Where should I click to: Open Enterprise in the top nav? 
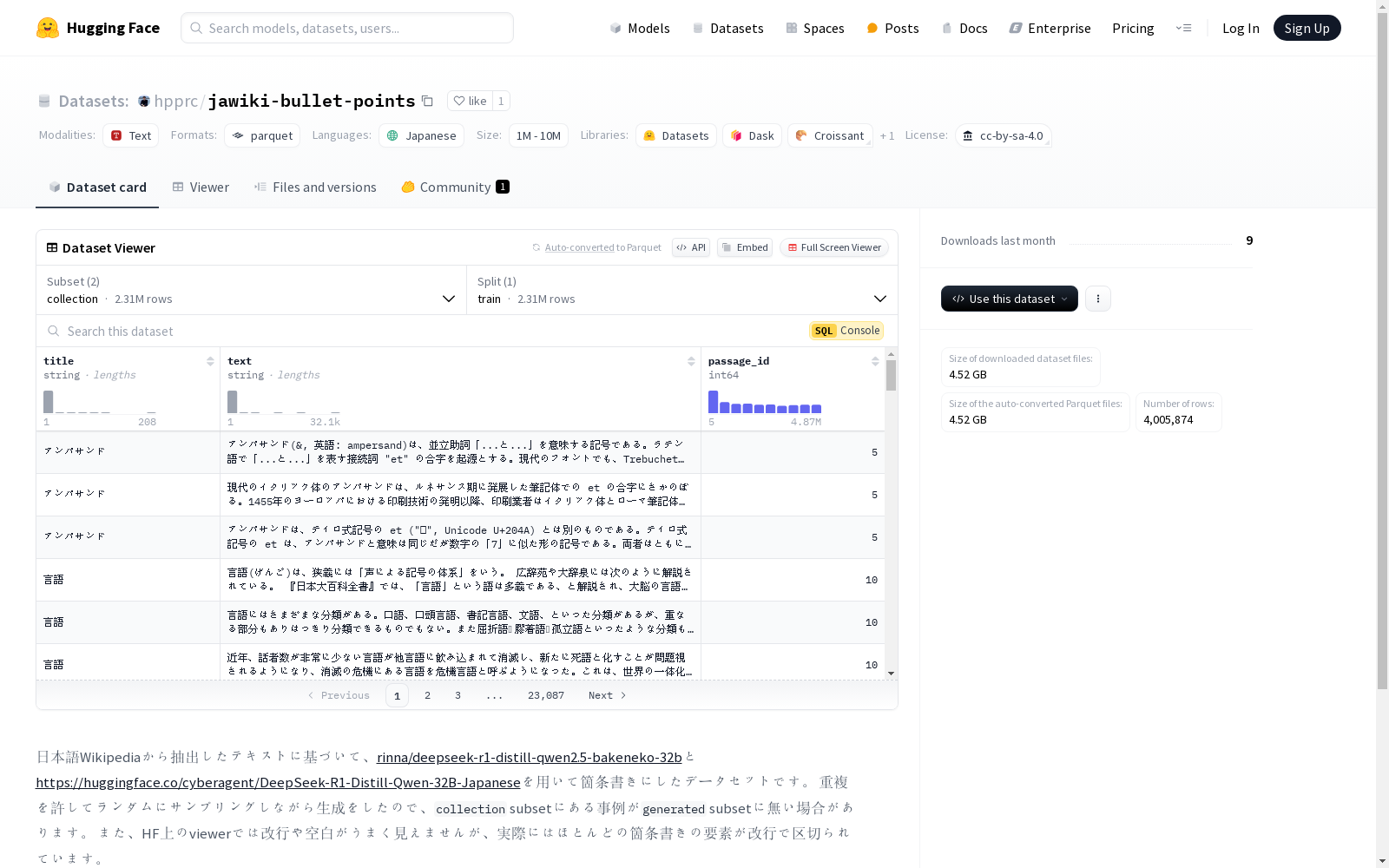tap(1050, 28)
